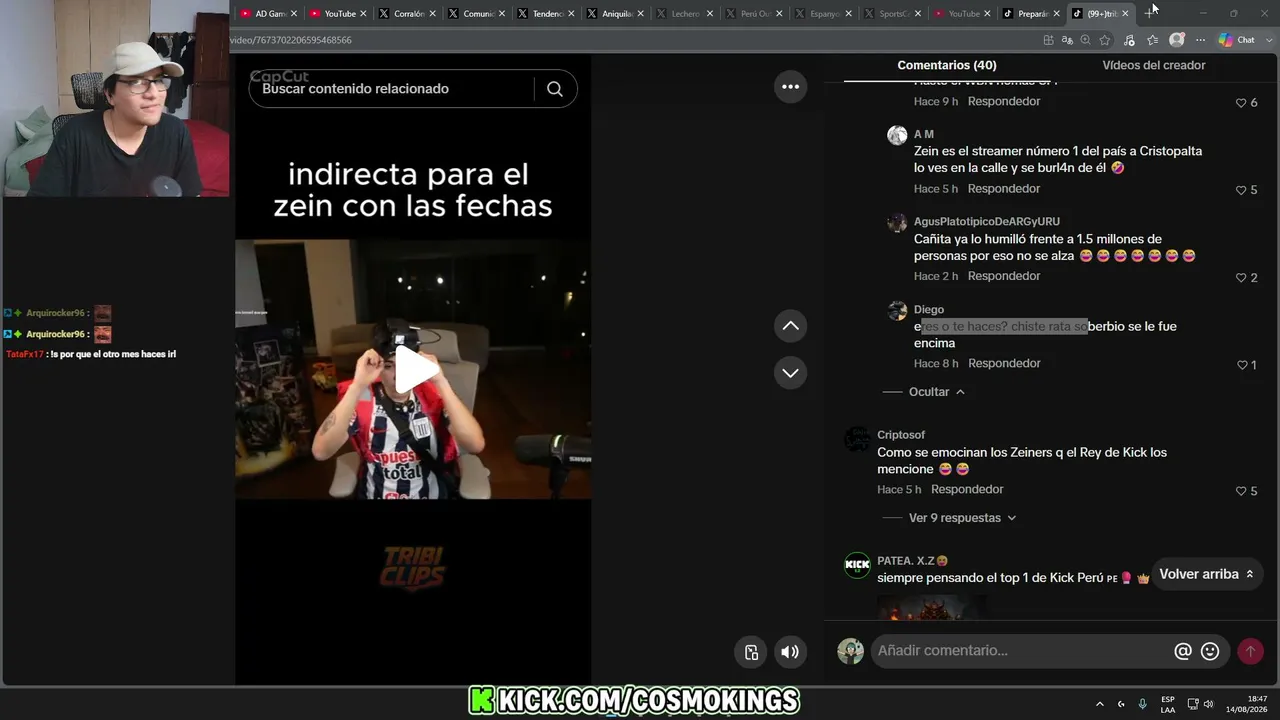
Task: Reply to A M's comment
Action: click(x=1004, y=189)
